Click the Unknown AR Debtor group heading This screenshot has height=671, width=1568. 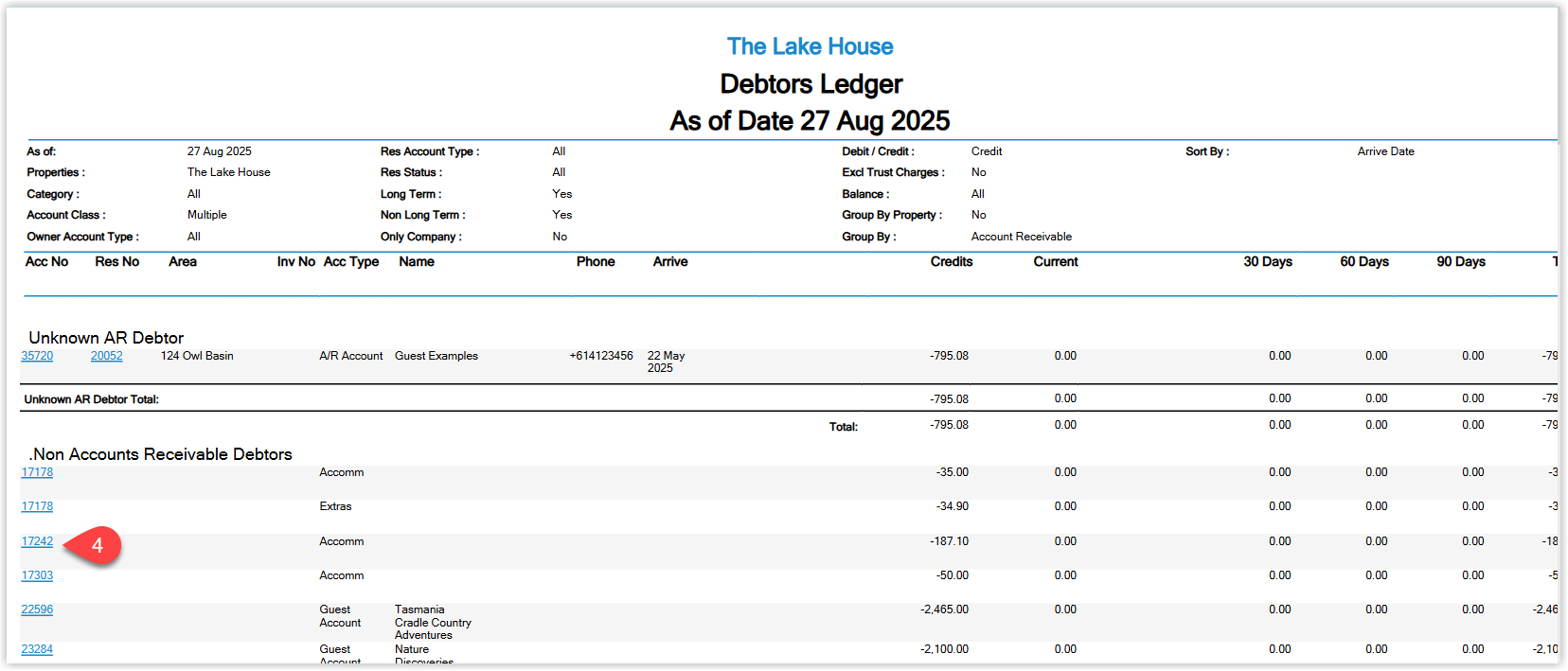pos(106,338)
